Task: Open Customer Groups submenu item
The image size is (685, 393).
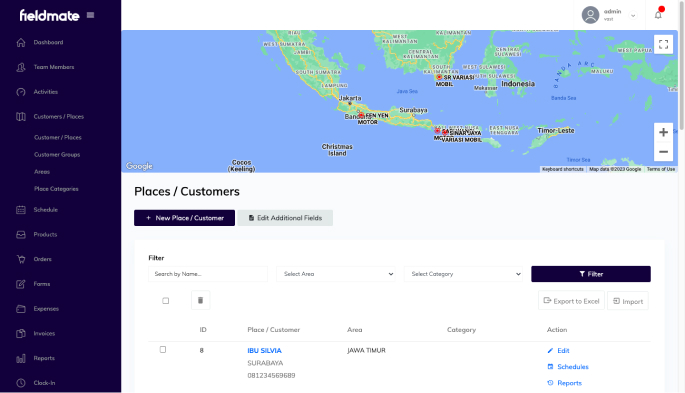Action: pos(57,155)
